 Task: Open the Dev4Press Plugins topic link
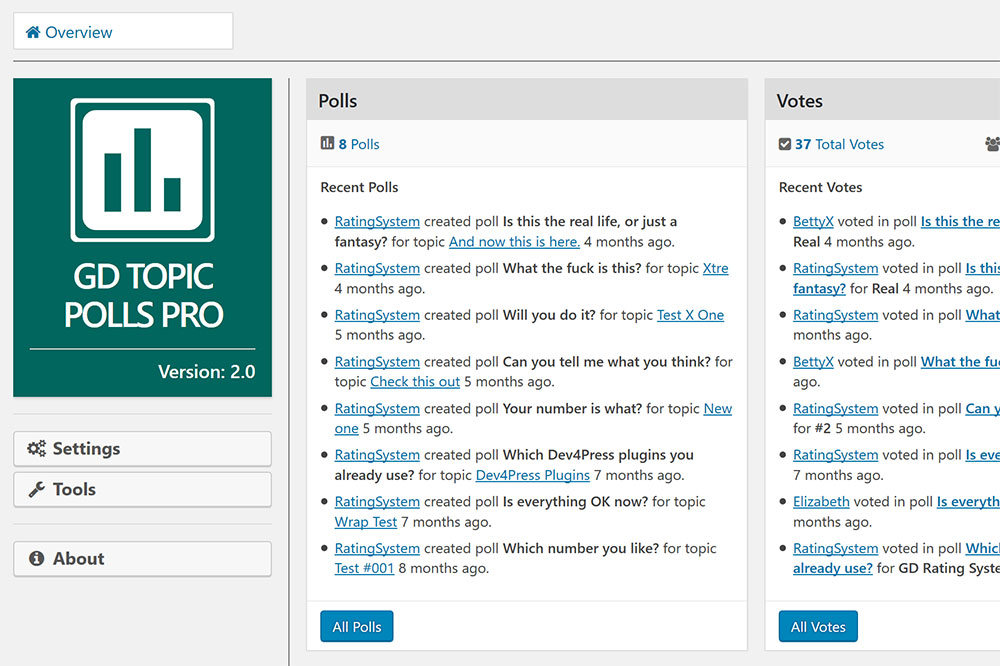[x=532, y=475]
